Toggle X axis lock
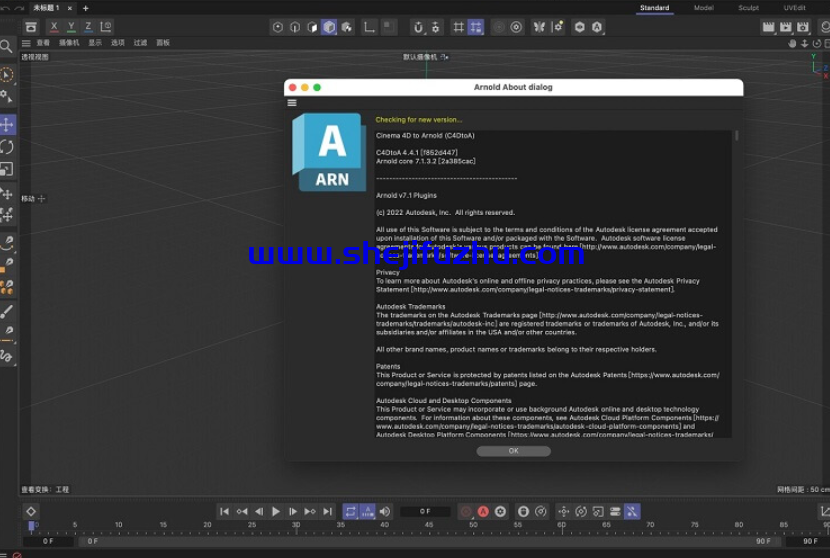 pos(54,26)
